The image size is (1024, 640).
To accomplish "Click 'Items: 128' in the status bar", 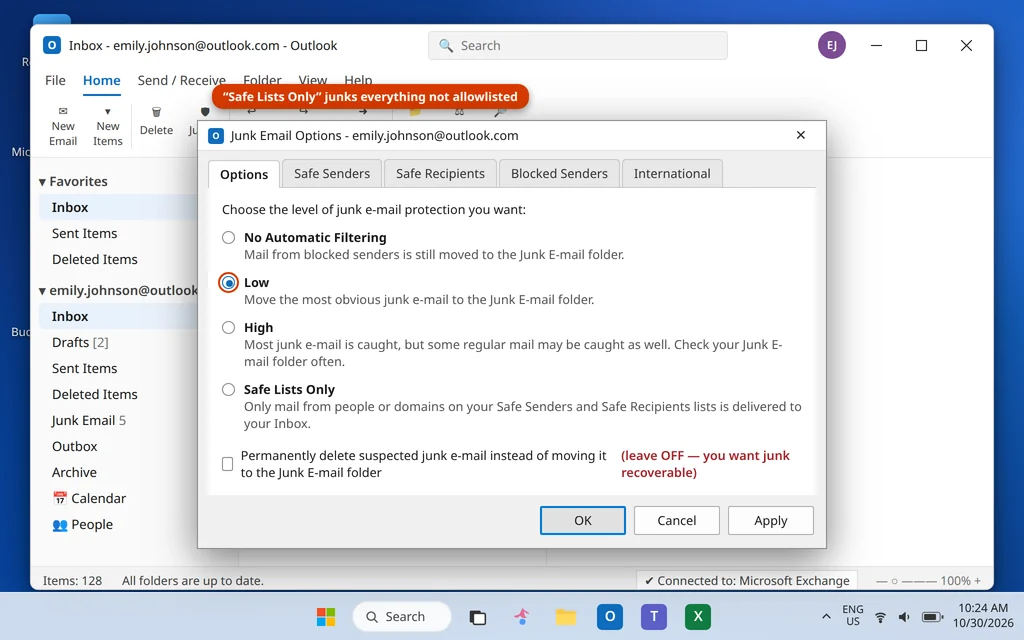I will [x=72, y=581].
